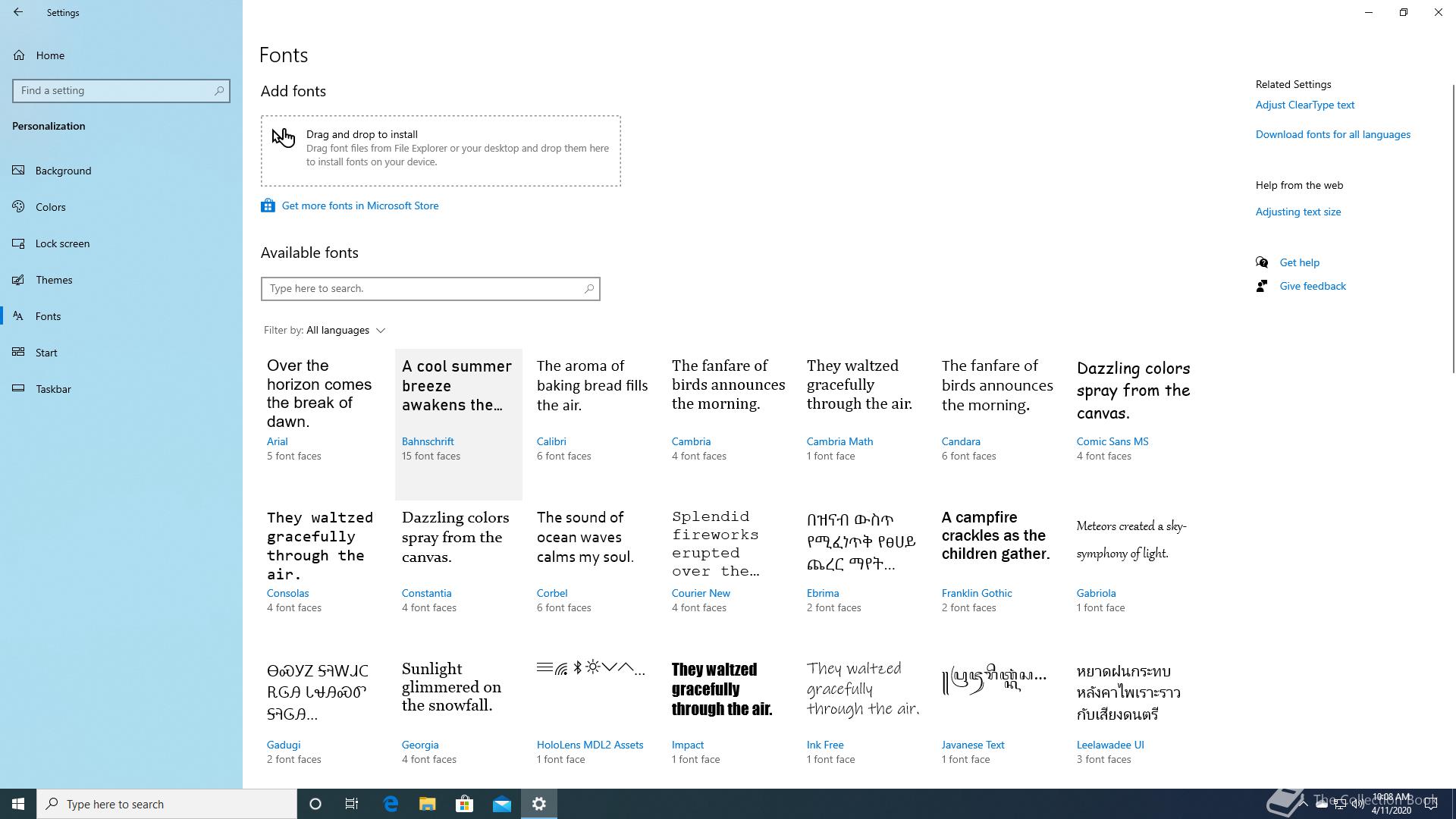The height and width of the screenshot is (819, 1456).
Task: Select Taskbar in the Personalization menu
Action: [x=53, y=389]
